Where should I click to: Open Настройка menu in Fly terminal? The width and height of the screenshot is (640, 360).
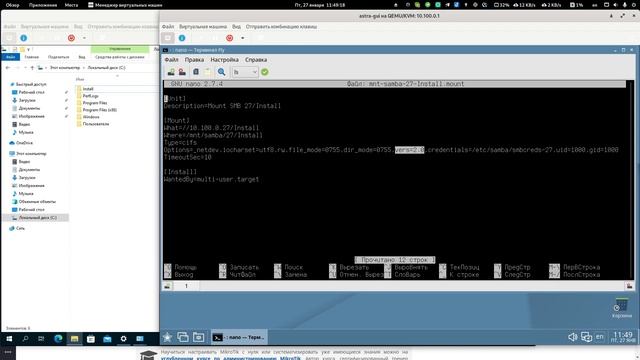[224, 60]
